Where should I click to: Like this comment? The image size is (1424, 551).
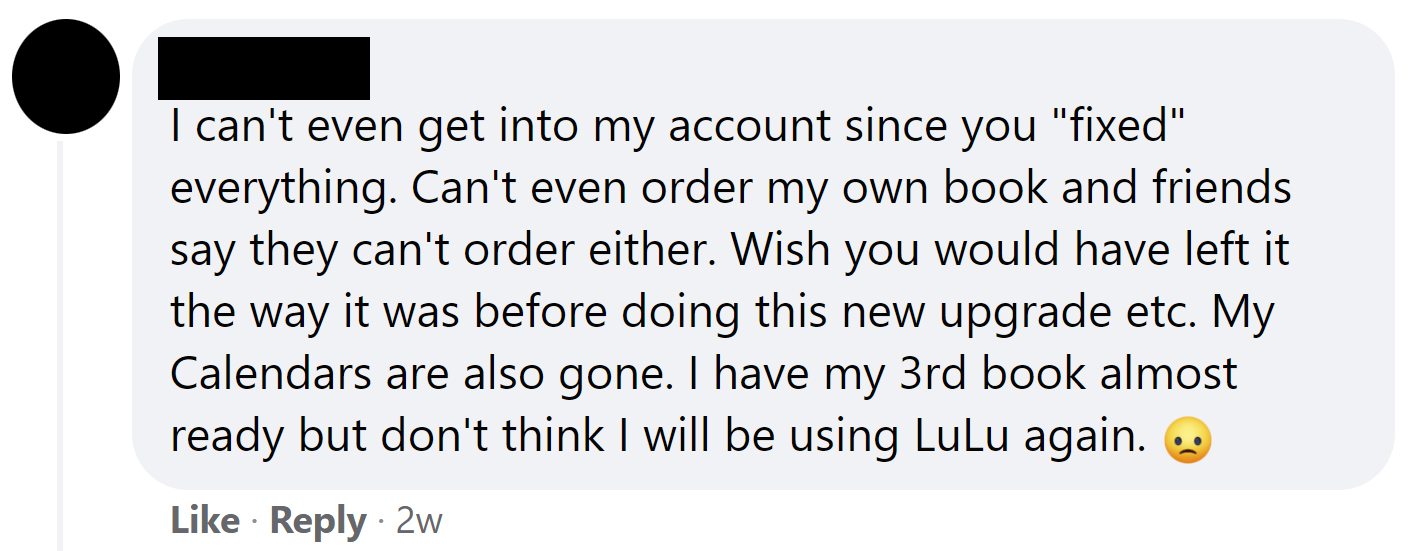[x=205, y=521]
